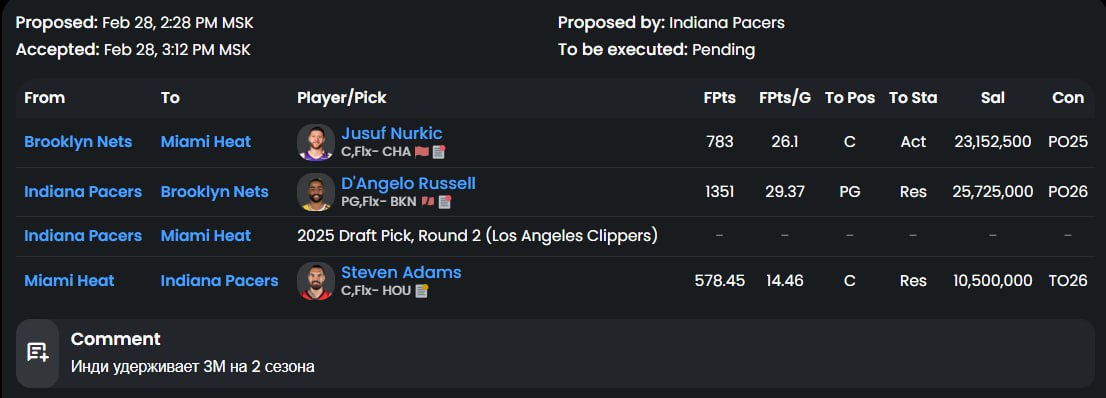Viewport: 1106px width, 398px height.
Task: Click D'Angelo Russell's player headshot
Action: pos(316,192)
